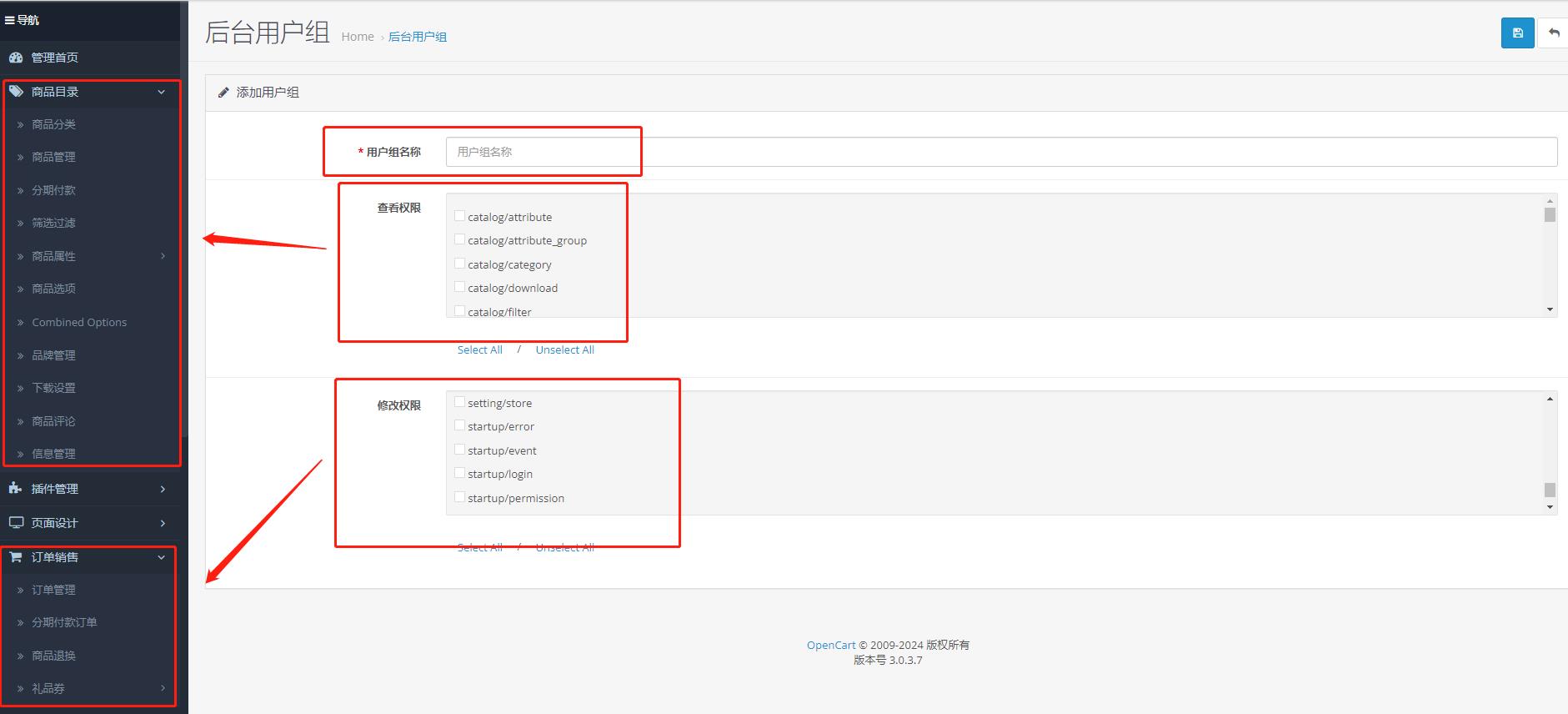Enable the catalog/attribute checkbox
The width and height of the screenshot is (1568, 714).
[459, 216]
